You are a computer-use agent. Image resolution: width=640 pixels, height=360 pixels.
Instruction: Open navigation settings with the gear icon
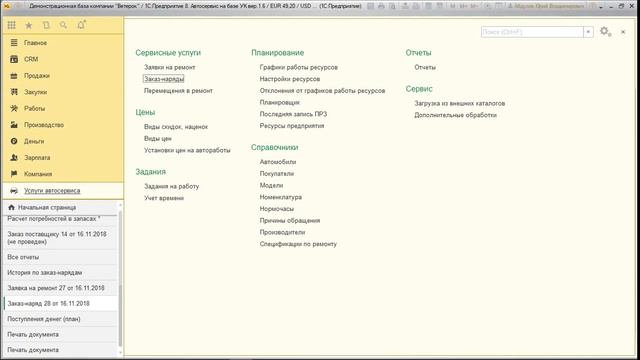605,31
